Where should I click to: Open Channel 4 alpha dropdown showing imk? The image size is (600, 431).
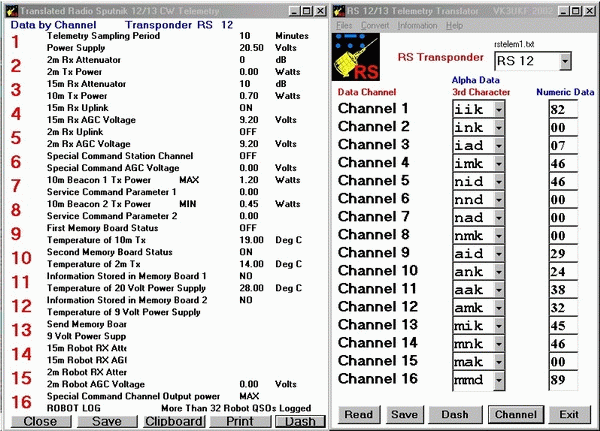[x=499, y=163]
